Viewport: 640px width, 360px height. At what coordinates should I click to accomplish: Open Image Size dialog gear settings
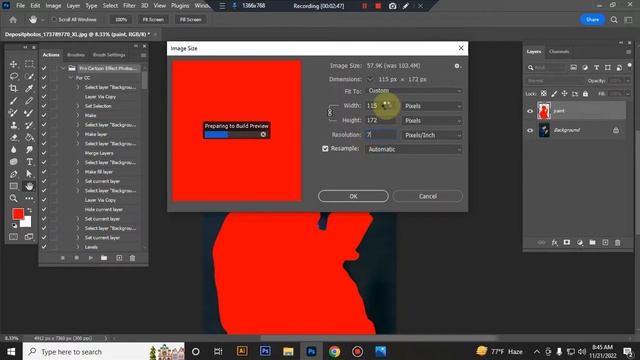pos(457,66)
